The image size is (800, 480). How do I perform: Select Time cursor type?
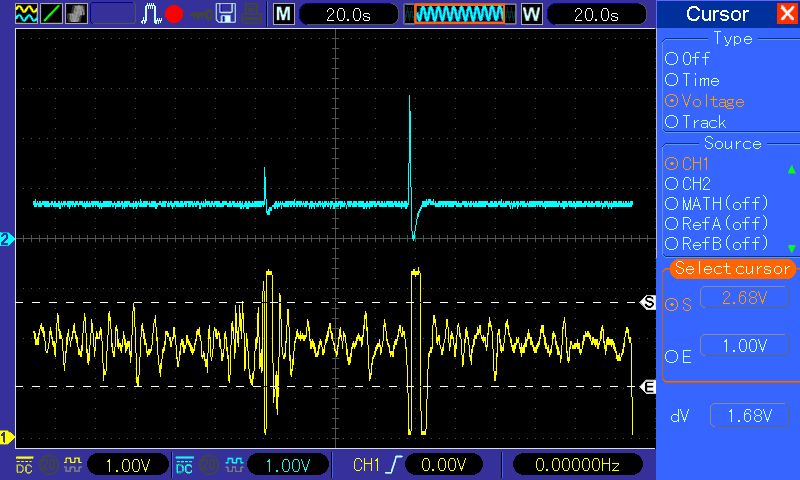[671, 80]
